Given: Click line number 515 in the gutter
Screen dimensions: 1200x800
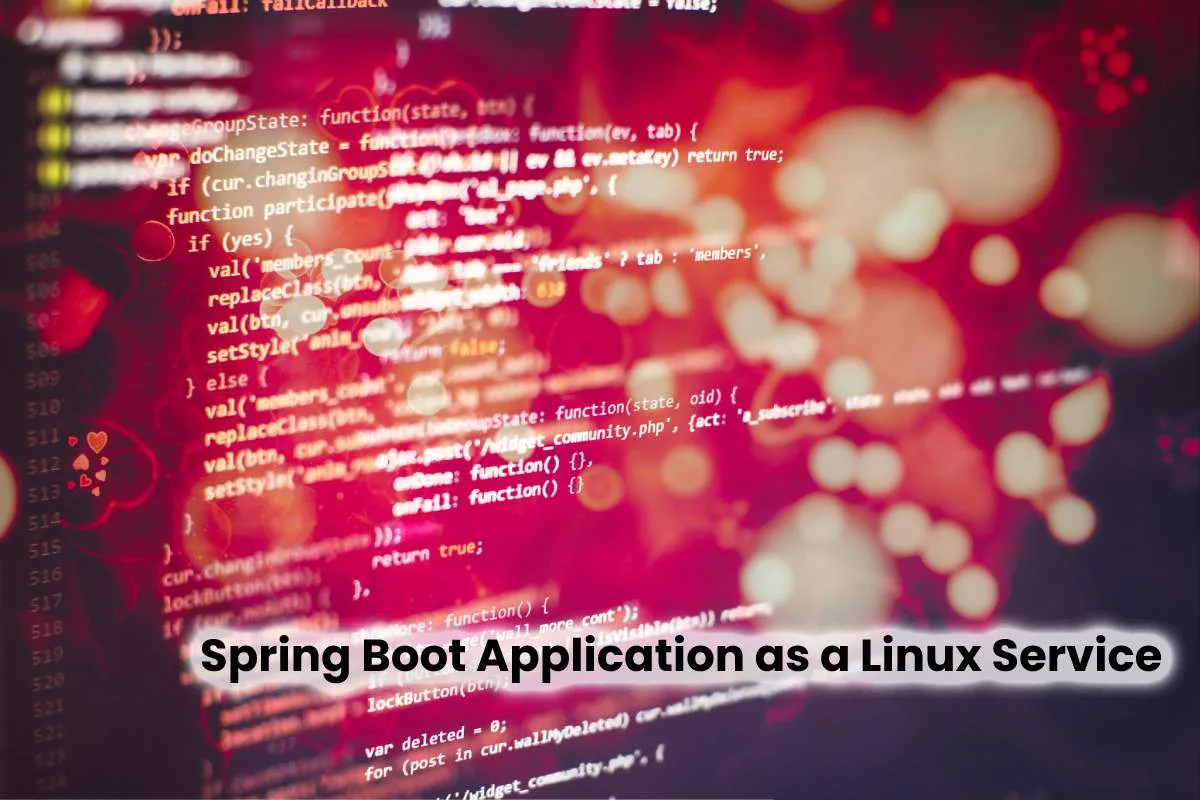Looking at the screenshot, I should coord(46,549).
